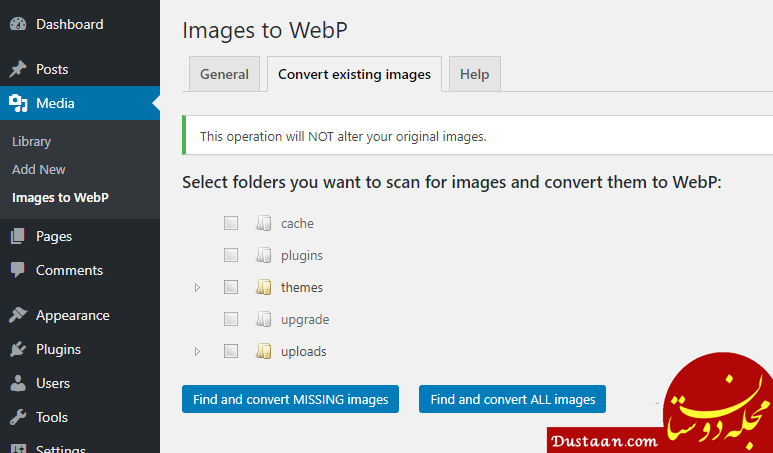Select the cache folder label
This screenshot has height=453, width=773.
coord(297,223)
